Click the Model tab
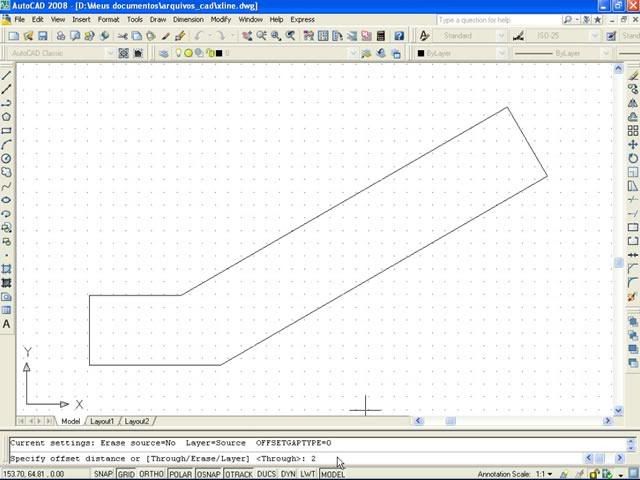640x480 pixels. 71,421
